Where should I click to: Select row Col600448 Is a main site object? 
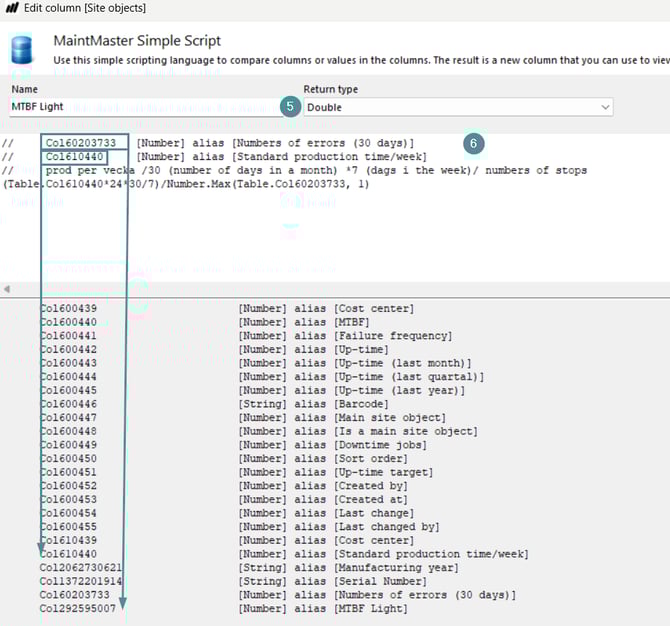click(x=259, y=432)
